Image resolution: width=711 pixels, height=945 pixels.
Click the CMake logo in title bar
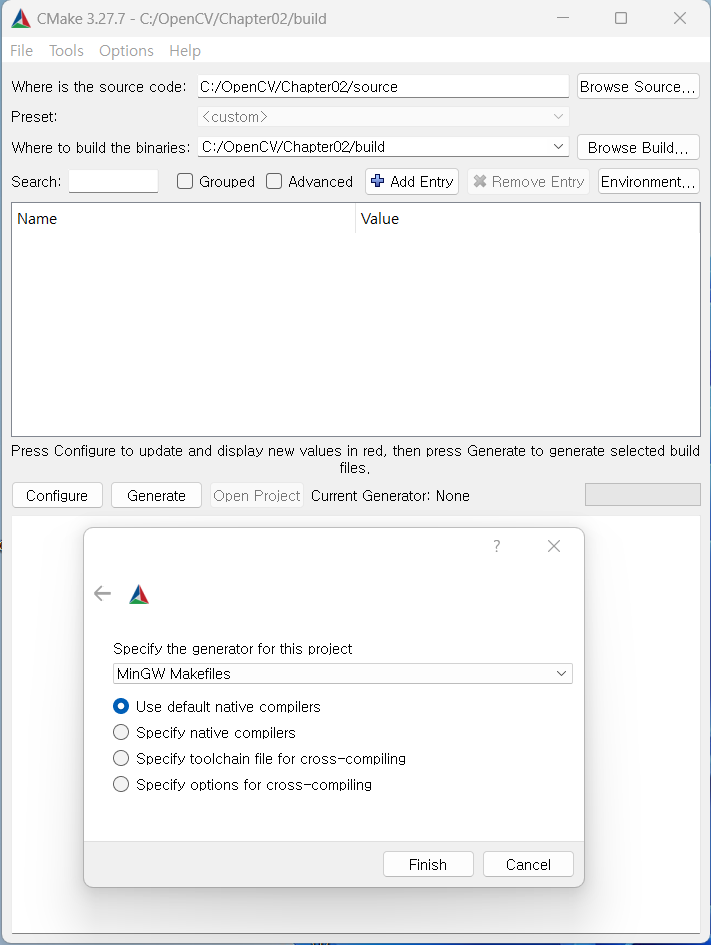pos(20,19)
